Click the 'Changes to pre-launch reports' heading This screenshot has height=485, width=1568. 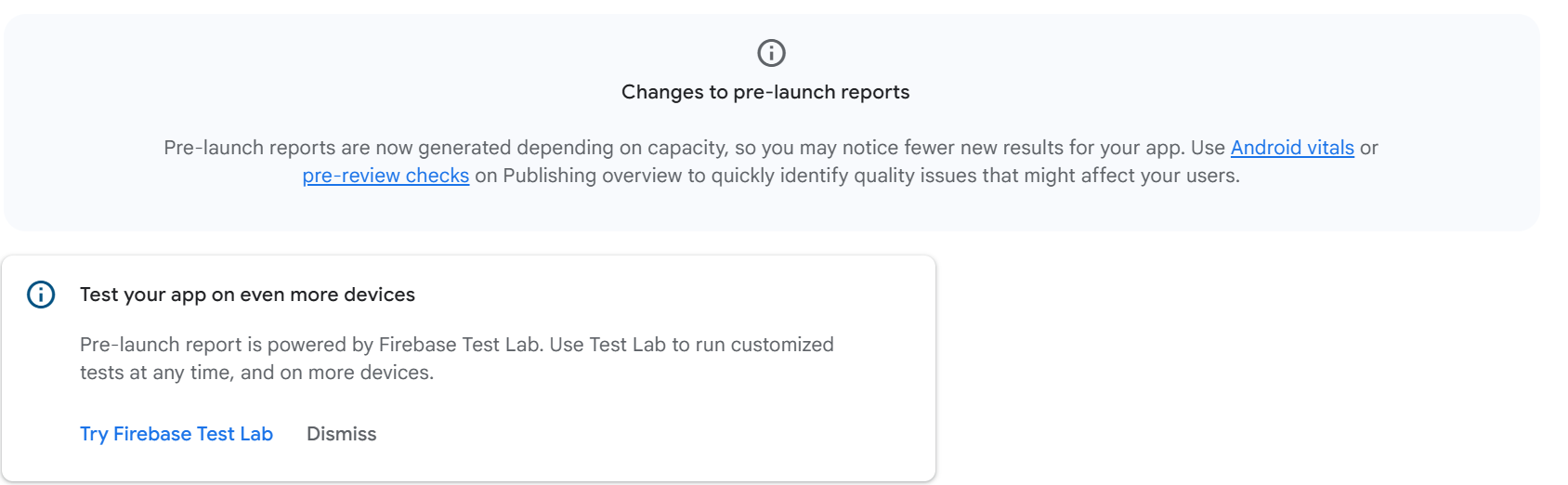click(x=764, y=92)
